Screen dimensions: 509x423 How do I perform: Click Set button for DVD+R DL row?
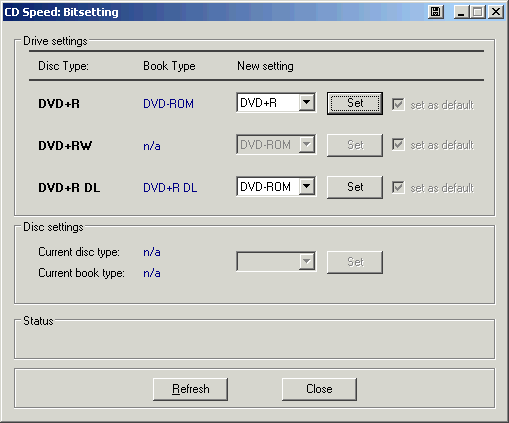(x=355, y=187)
